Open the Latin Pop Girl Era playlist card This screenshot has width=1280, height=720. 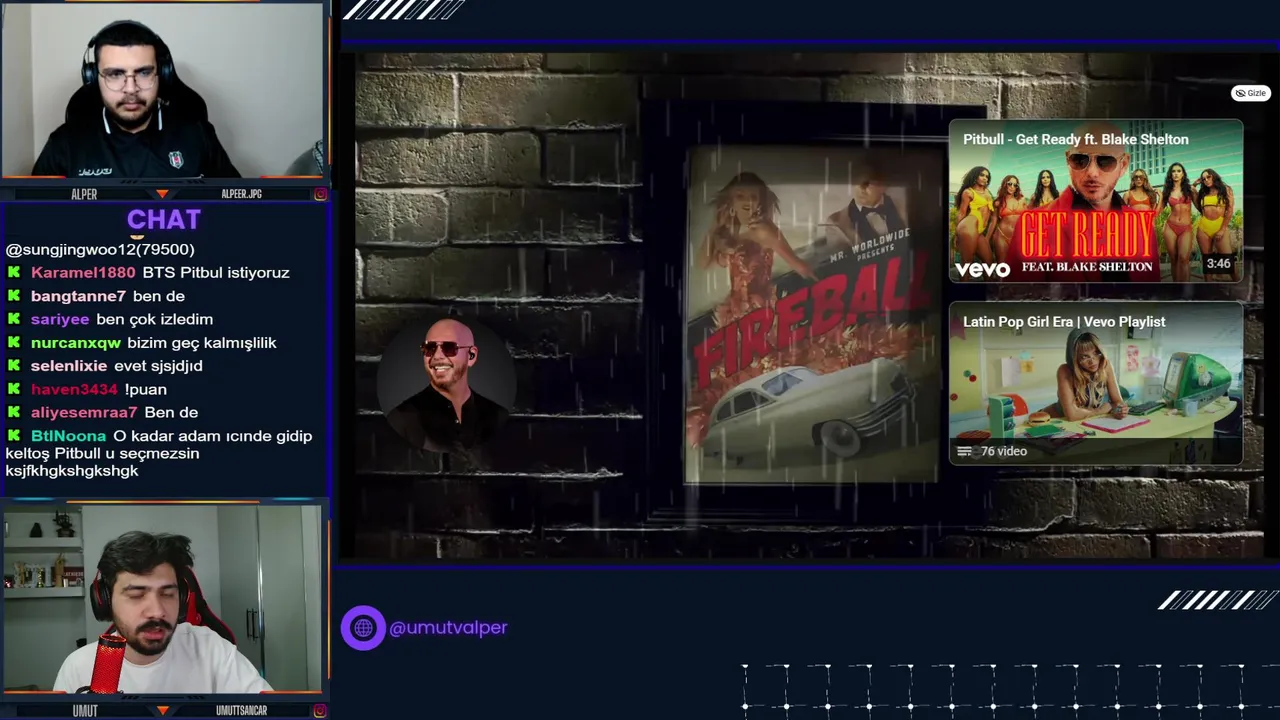click(x=1096, y=383)
